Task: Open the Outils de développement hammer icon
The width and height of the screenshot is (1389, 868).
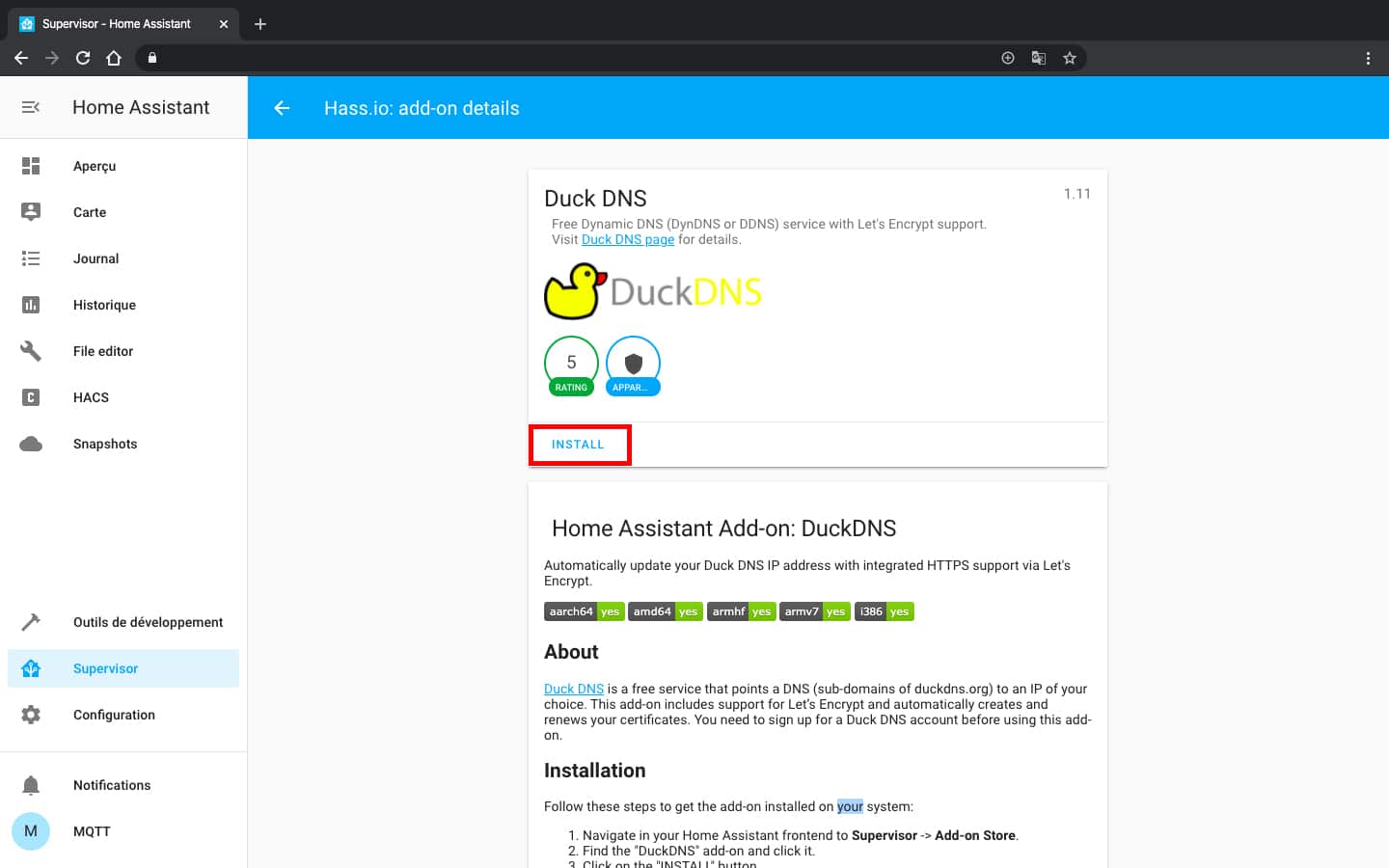Action: tap(31, 622)
